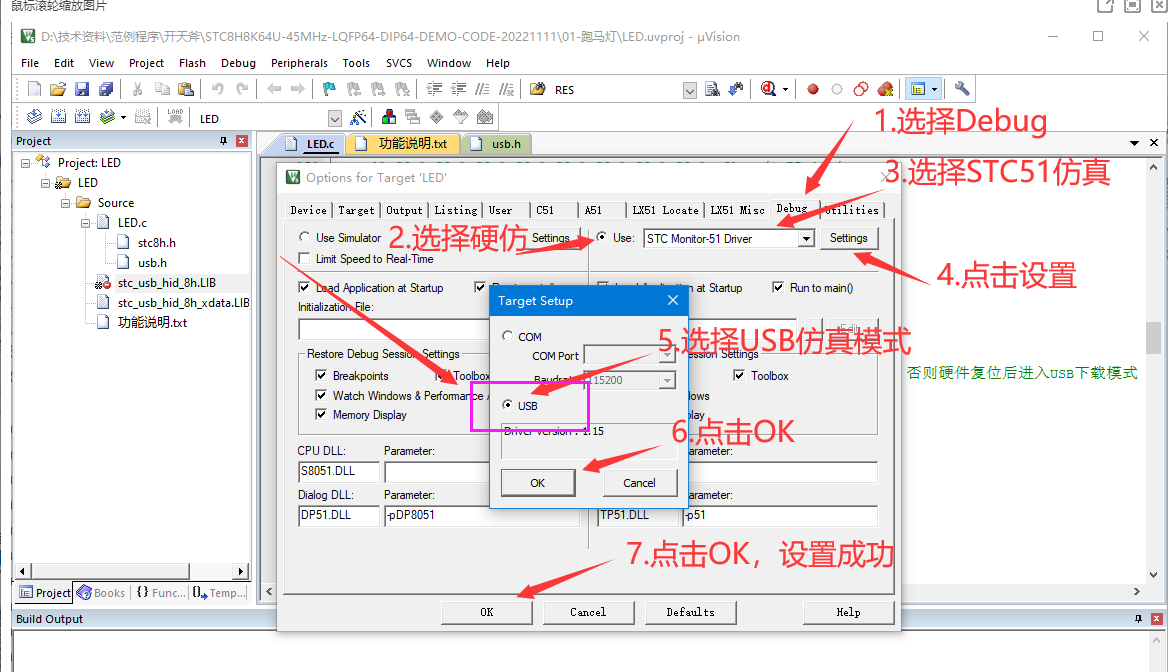Indent selected lines using toolbar icon
1170x672 pixels.
pos(434,90)
